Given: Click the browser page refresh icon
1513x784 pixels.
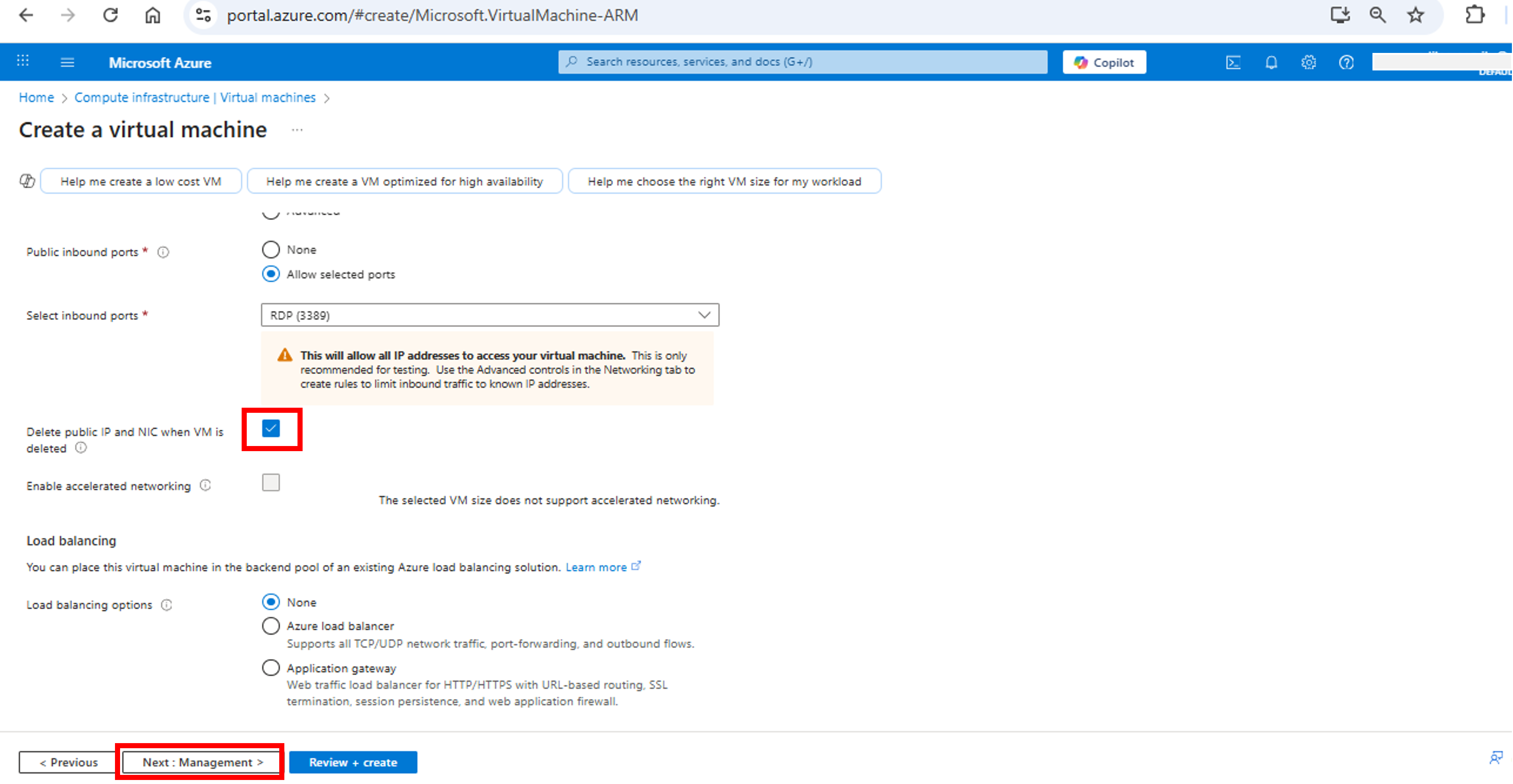Looking at the screenshot, I should pyautogui.click(x=111, y=15).
